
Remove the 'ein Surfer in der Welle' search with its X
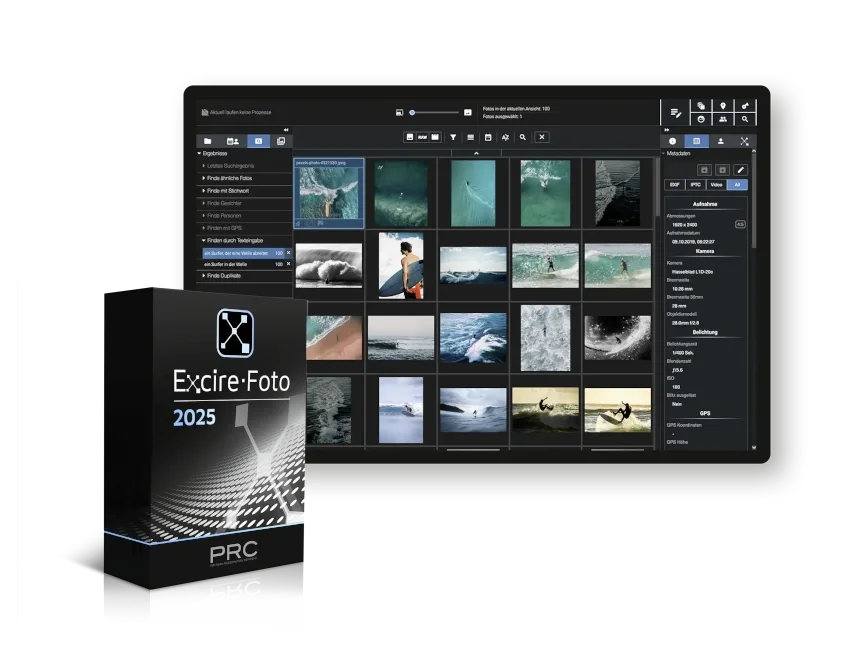pos(288,264)
